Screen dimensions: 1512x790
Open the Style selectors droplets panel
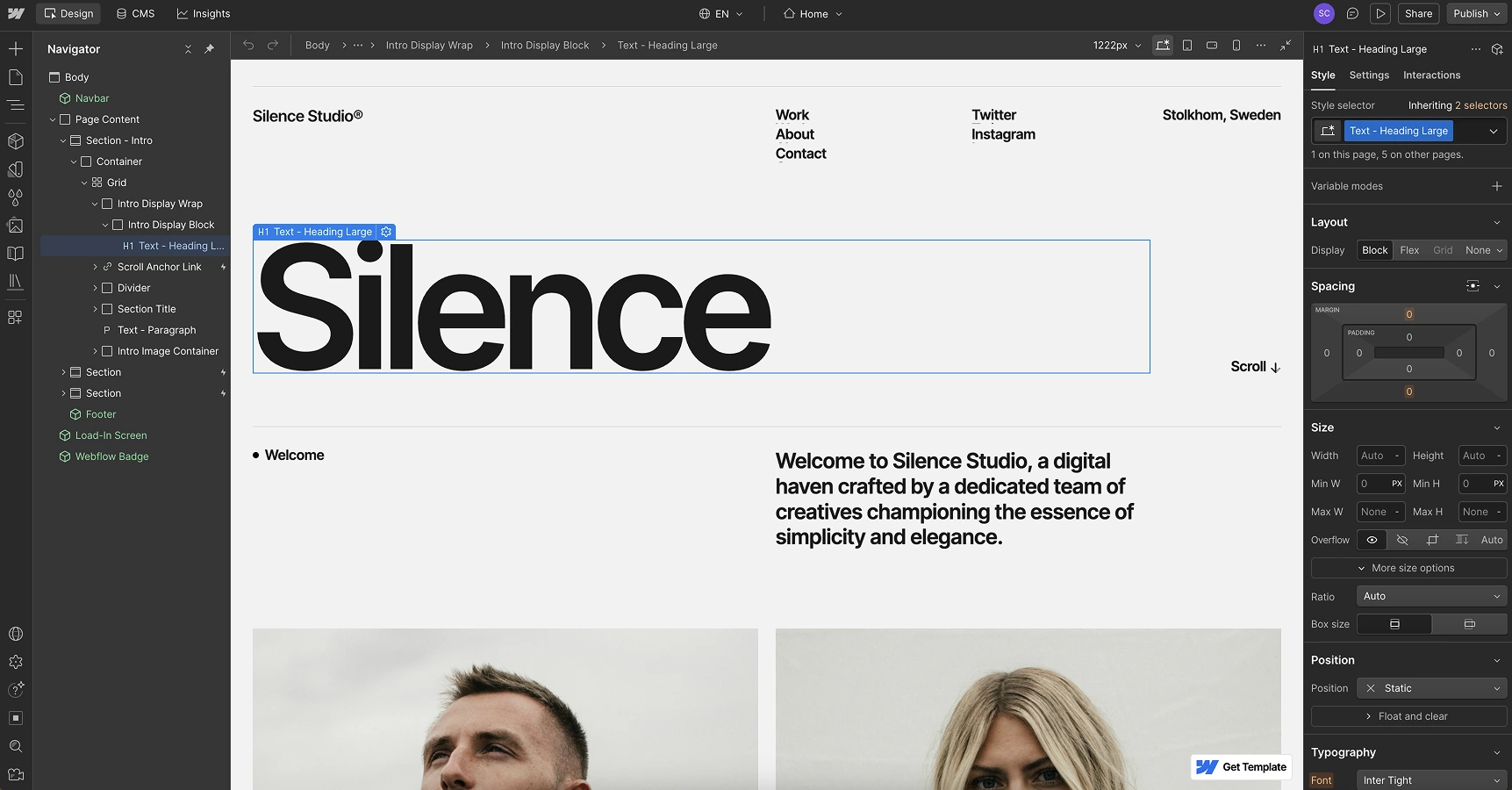pyautogui.click(x=16, y=197)
